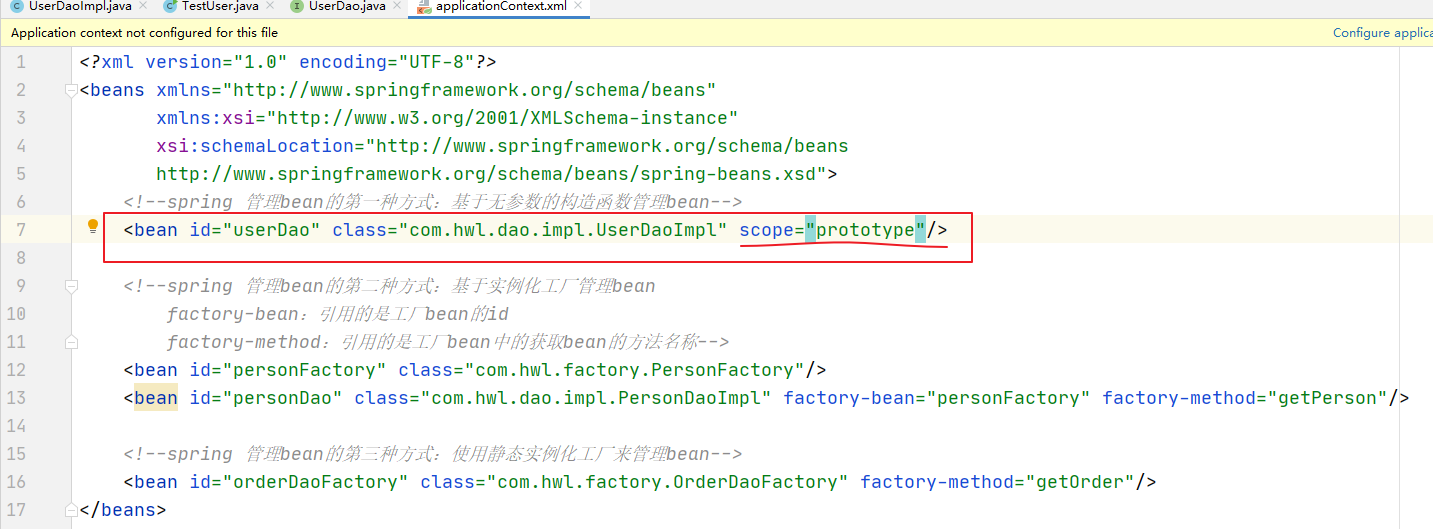This screenshot has height=529, width=1433.
Task: Click the third-method comment on line 15
Action: click(433, 454)
